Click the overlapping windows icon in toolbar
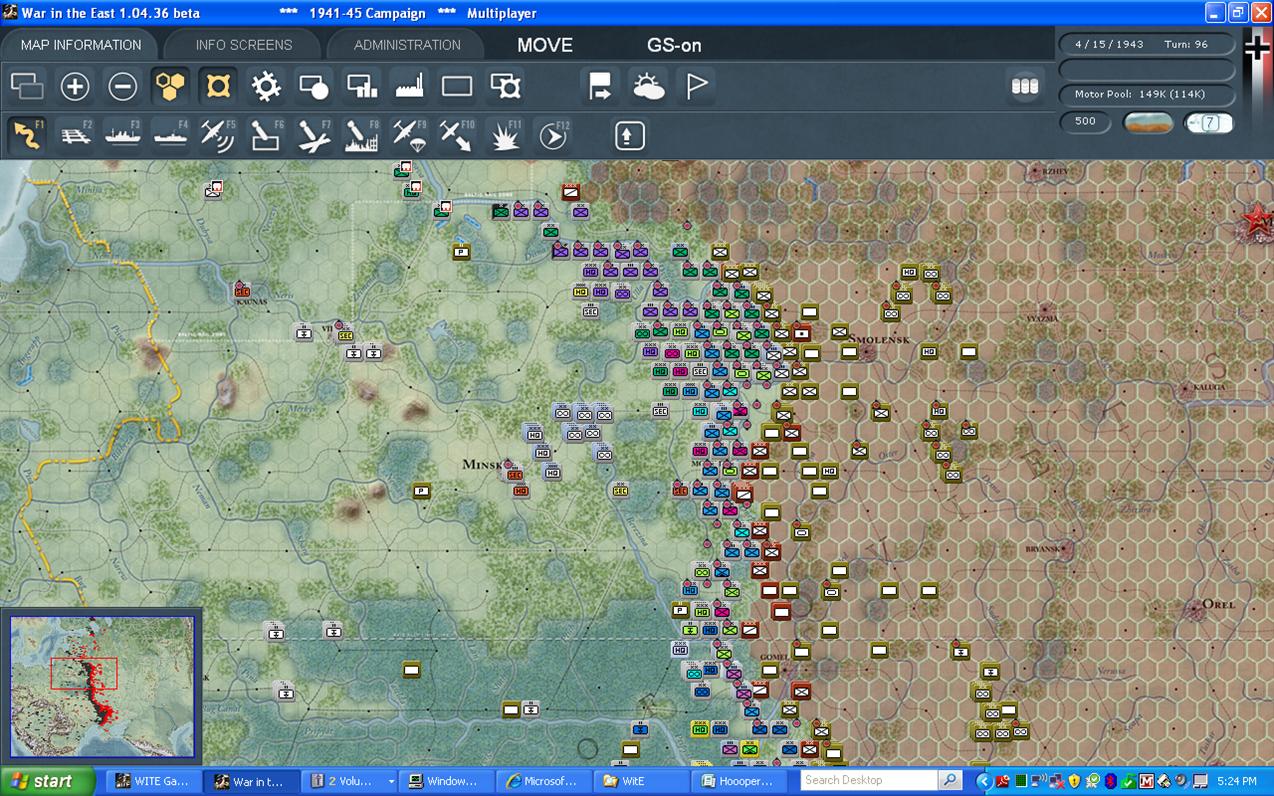 pos(27,87)
